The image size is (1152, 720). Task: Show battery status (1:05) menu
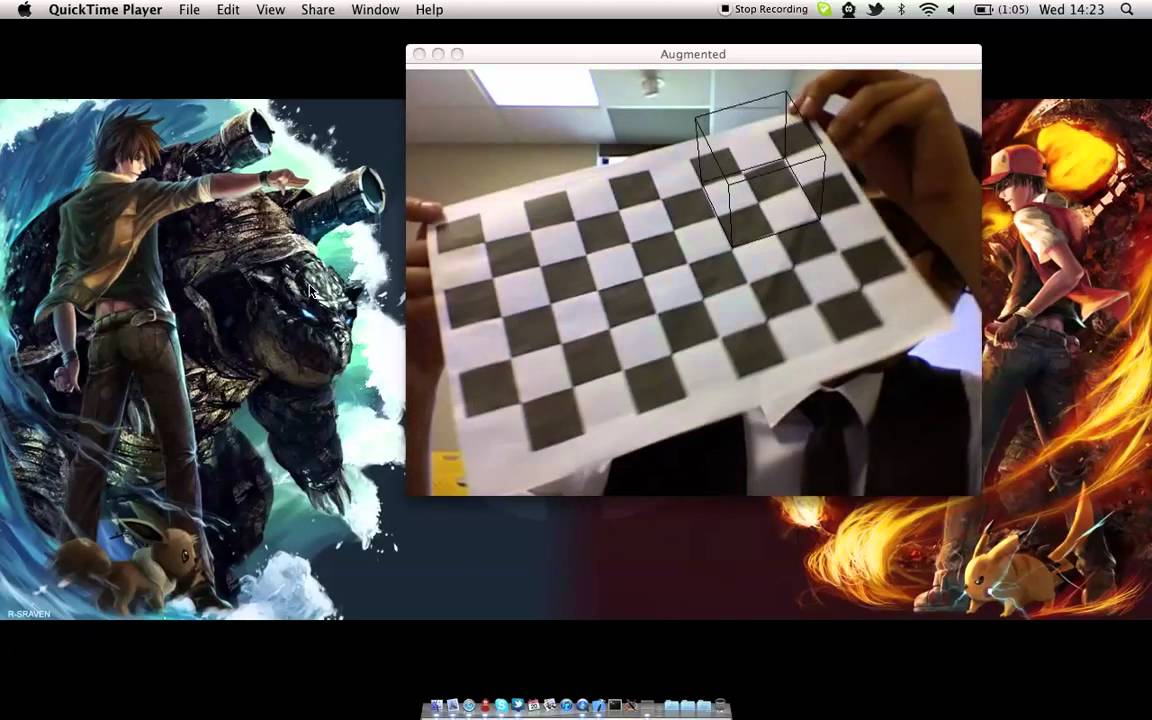[1000, 10]
